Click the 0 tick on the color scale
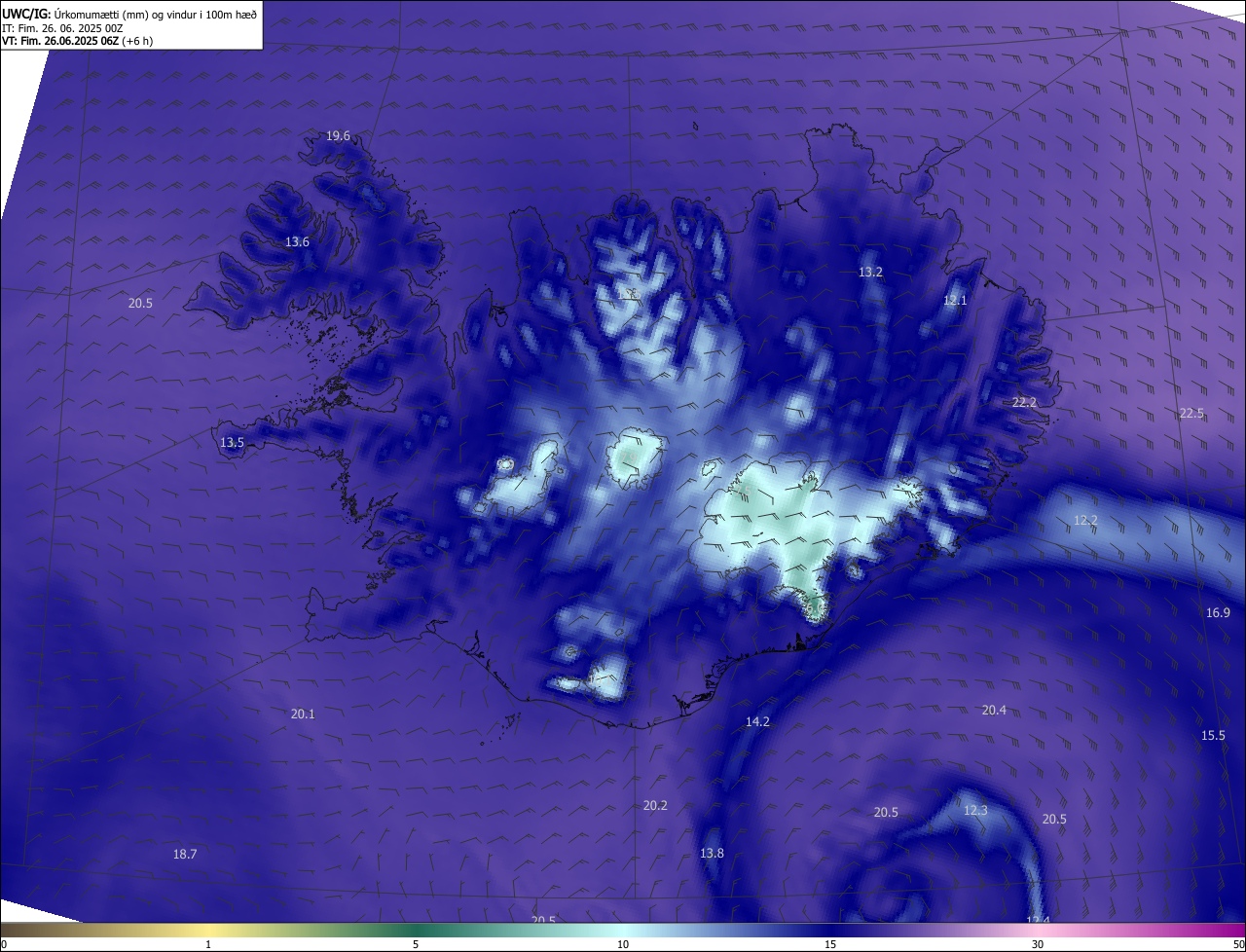 tap(4, 944)
